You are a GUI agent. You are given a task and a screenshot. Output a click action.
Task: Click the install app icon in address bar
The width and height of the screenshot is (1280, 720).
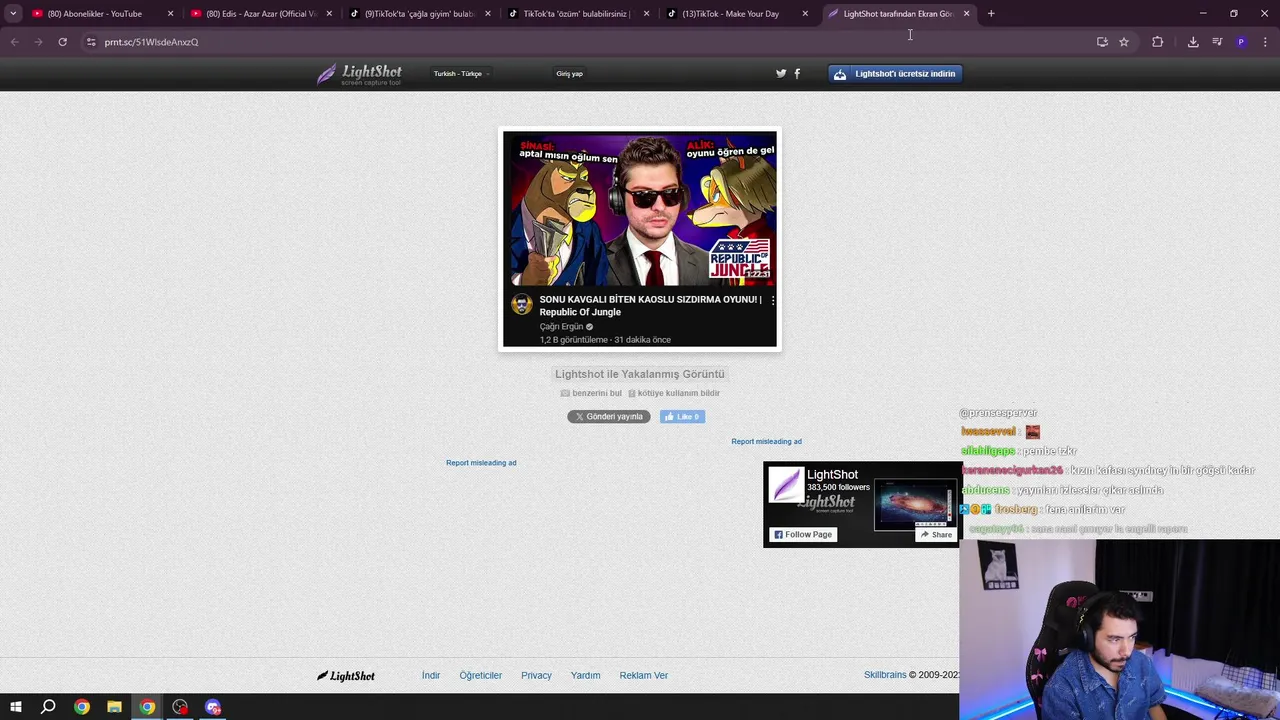tap(1102, 42)
